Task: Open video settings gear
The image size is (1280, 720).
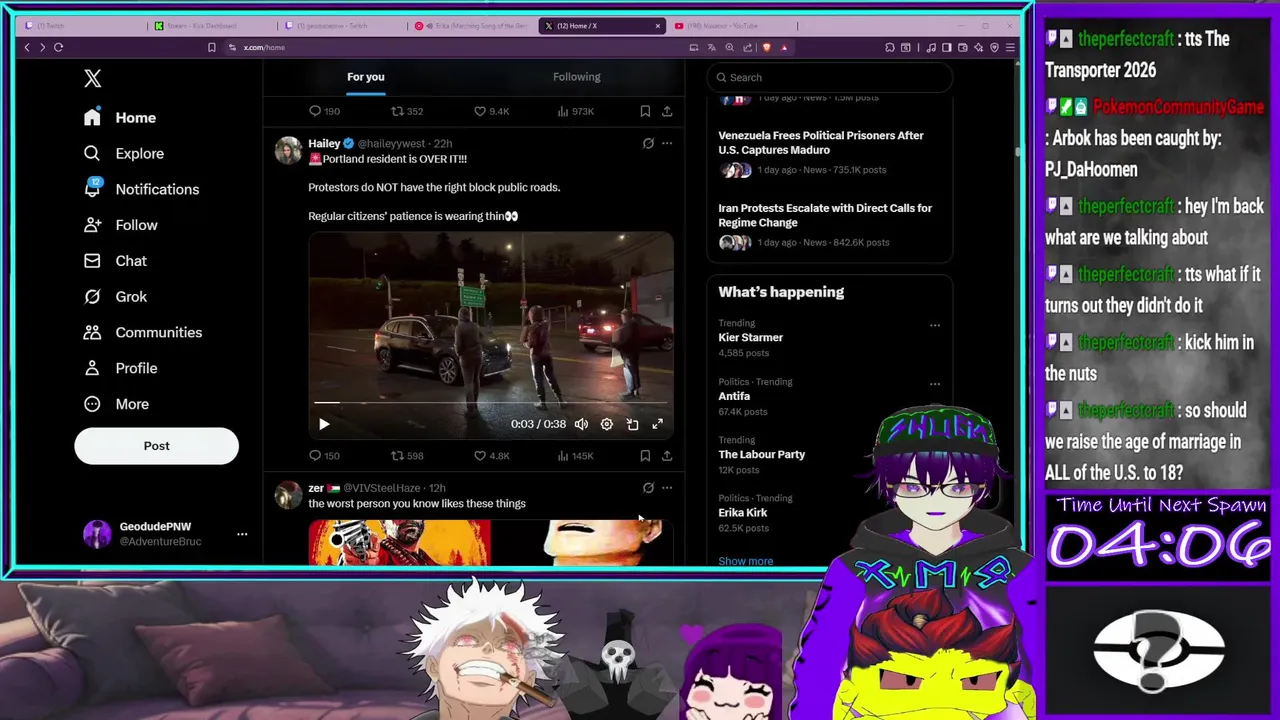Action: (606, 424)
